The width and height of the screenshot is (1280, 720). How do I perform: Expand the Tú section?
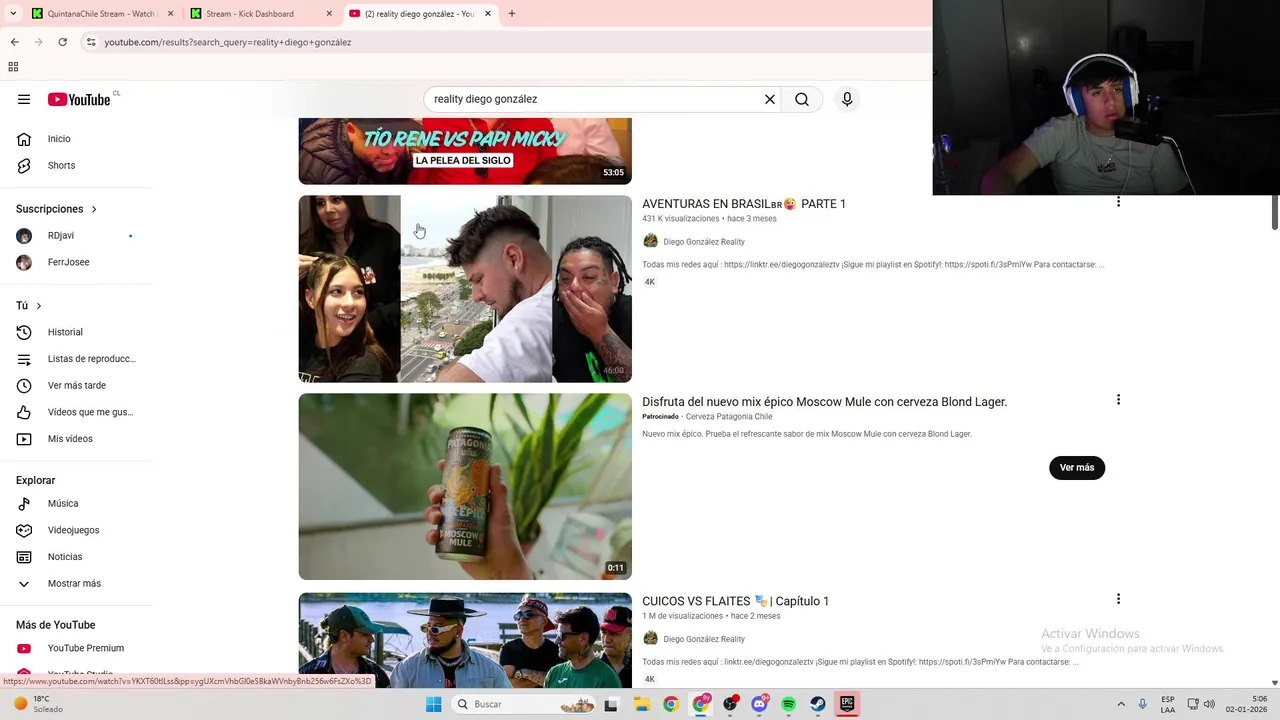coord(29,306)
